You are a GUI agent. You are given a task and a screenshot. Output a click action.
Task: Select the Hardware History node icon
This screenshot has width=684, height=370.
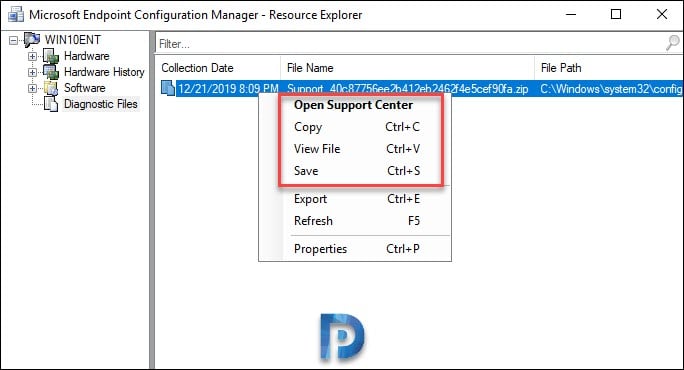[x=51, y=72]
